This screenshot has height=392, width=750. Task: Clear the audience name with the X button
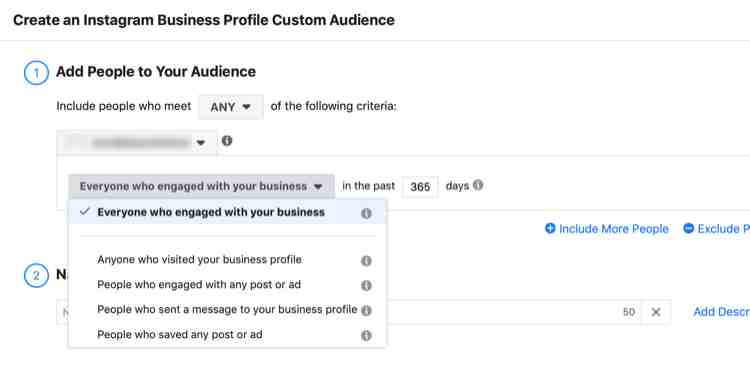coord(656,312)
